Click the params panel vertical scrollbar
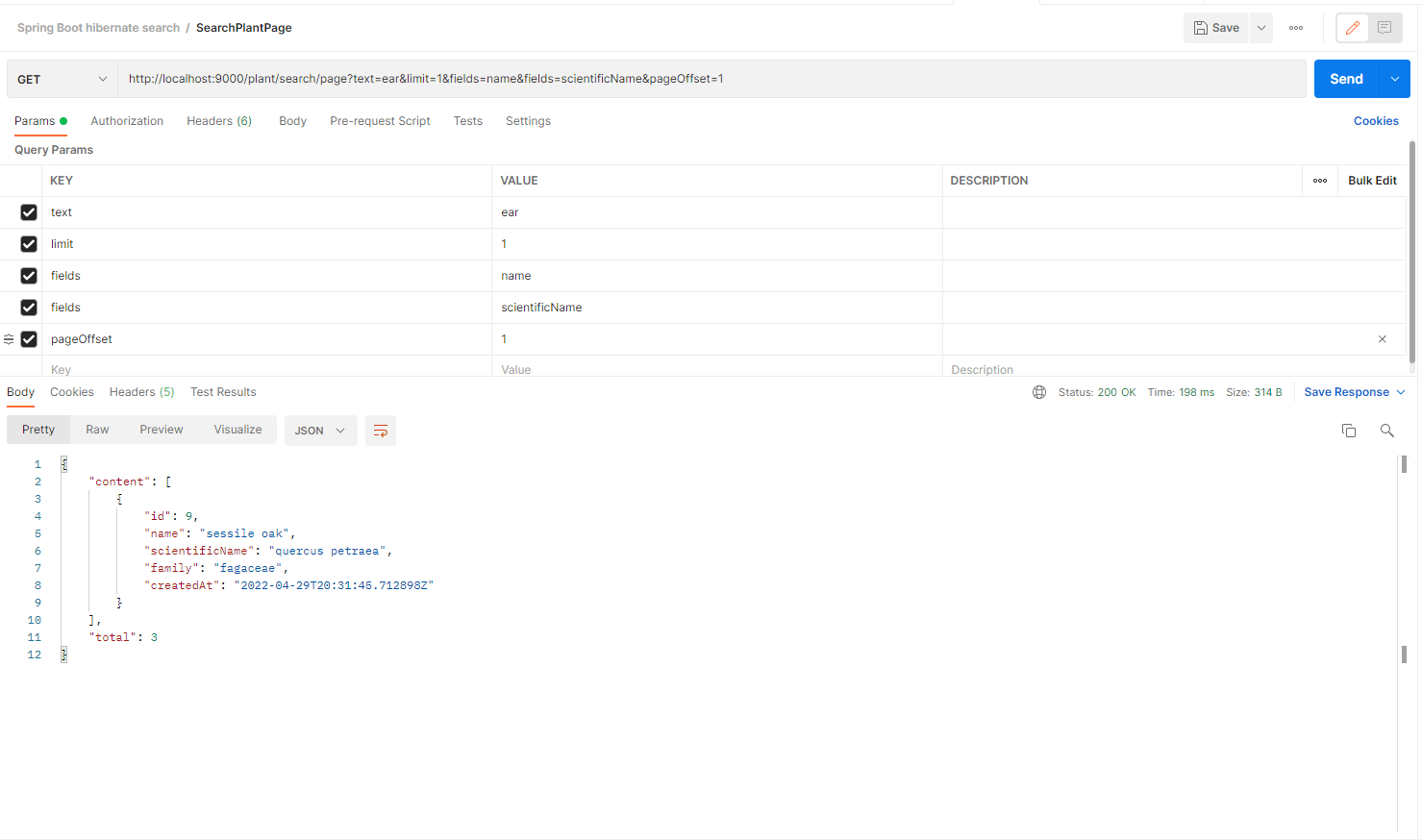Image resolution: width=1422 pixels, height=840 pixels. point(1412,252)
